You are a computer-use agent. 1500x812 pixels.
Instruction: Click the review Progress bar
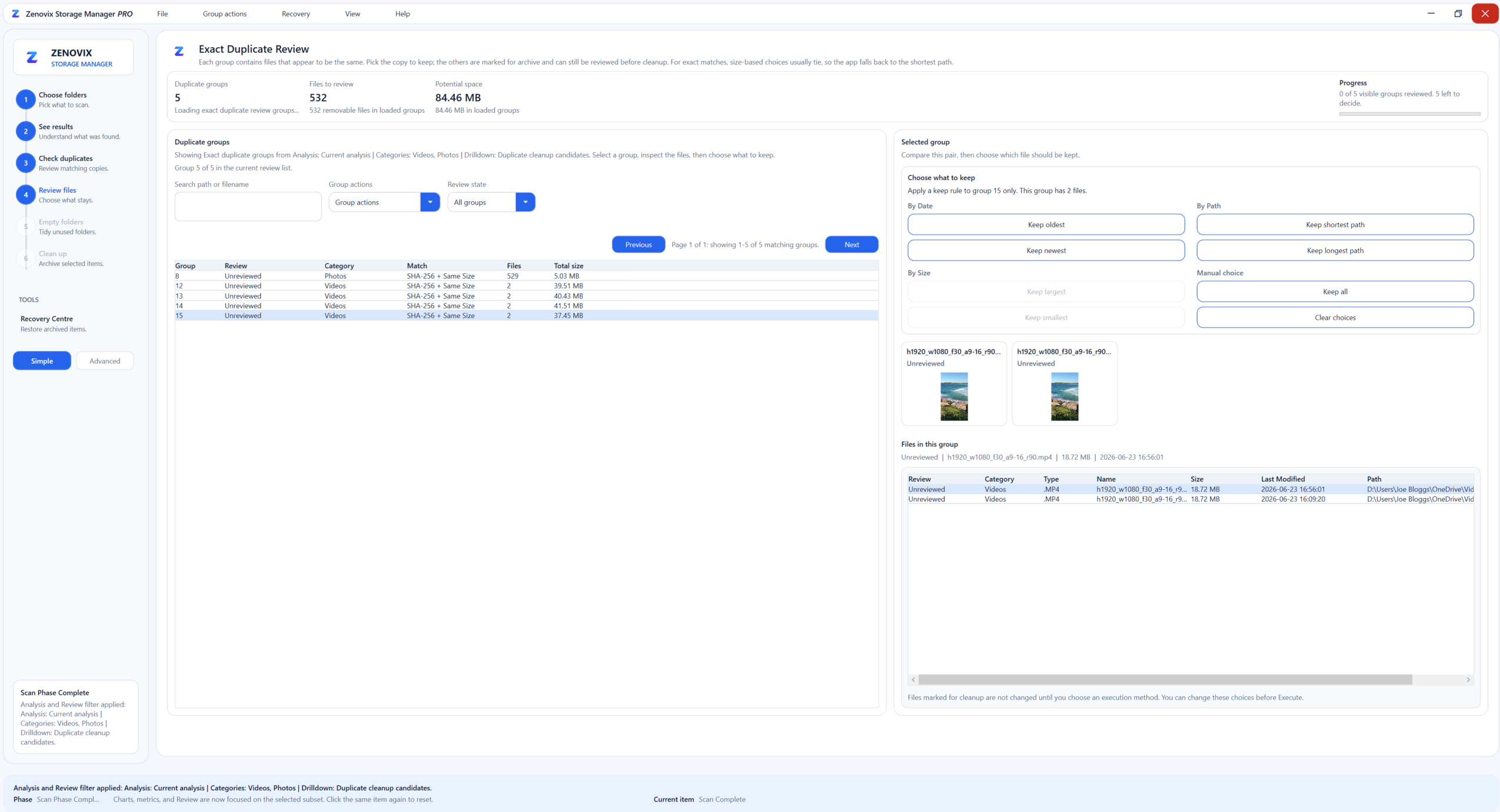(x=1409, y=114)
